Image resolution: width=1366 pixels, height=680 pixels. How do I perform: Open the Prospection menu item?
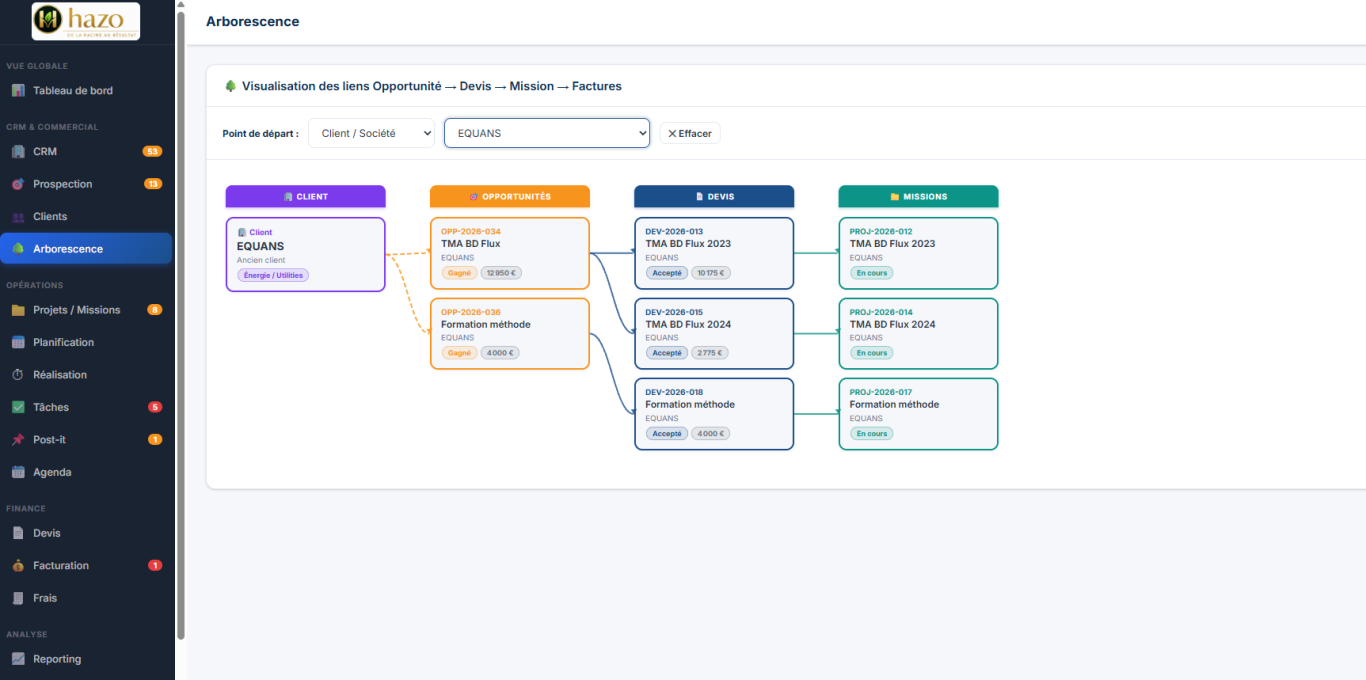tap(87, 184)
